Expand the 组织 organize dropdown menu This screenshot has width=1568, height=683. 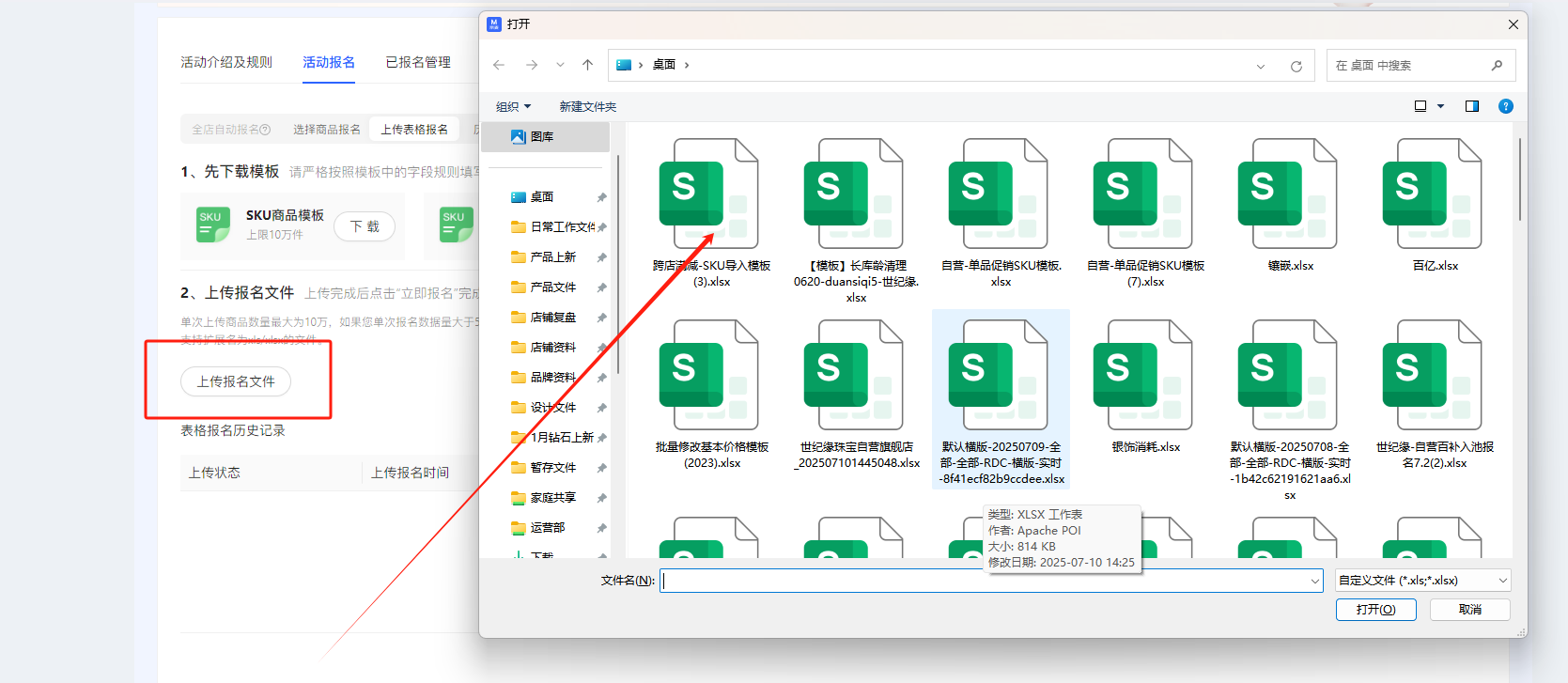click(513, 107)
